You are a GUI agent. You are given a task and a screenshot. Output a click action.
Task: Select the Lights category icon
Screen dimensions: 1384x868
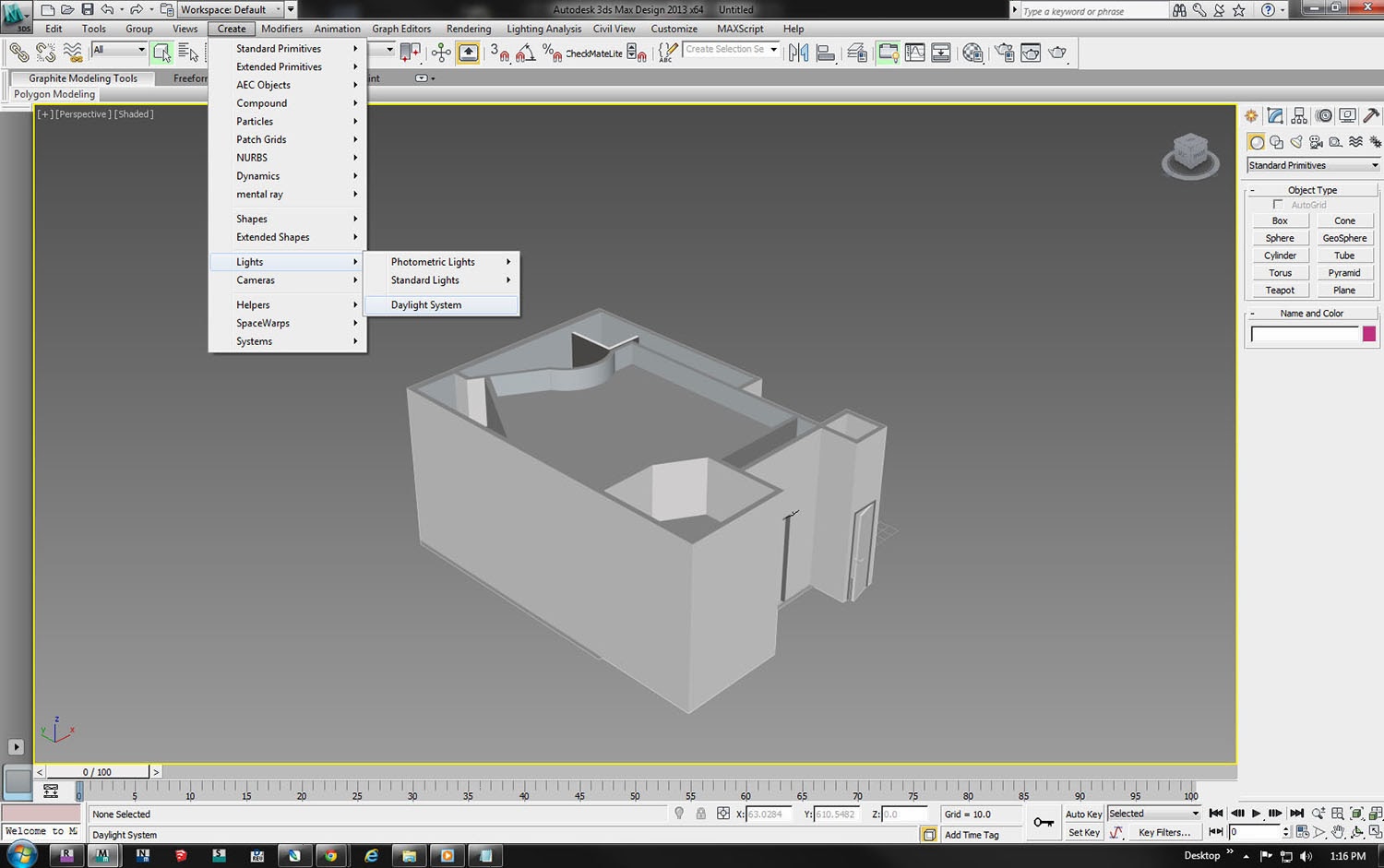pos(1296,142)
